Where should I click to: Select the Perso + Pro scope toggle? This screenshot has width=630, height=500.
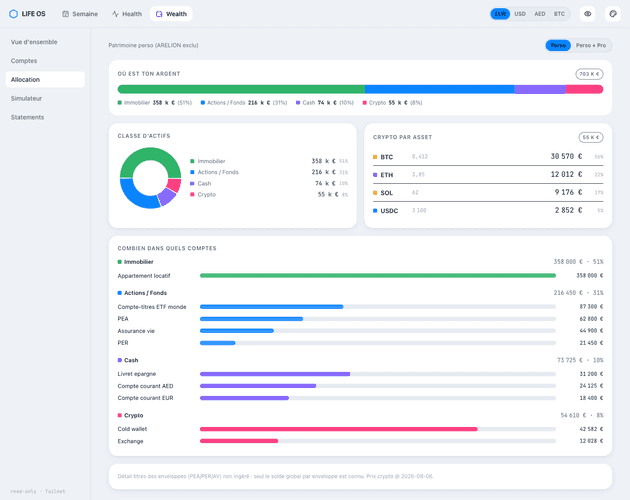[x=591, y=45]
